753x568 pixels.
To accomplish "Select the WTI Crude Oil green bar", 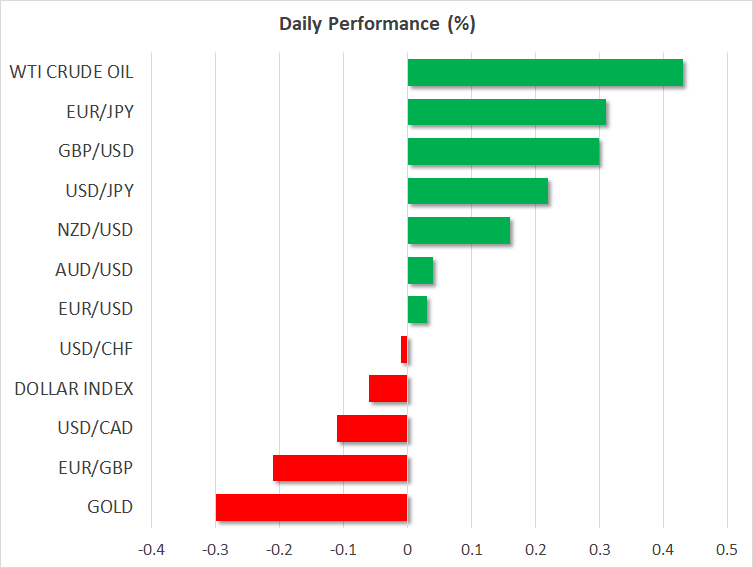I will [545, 73].
